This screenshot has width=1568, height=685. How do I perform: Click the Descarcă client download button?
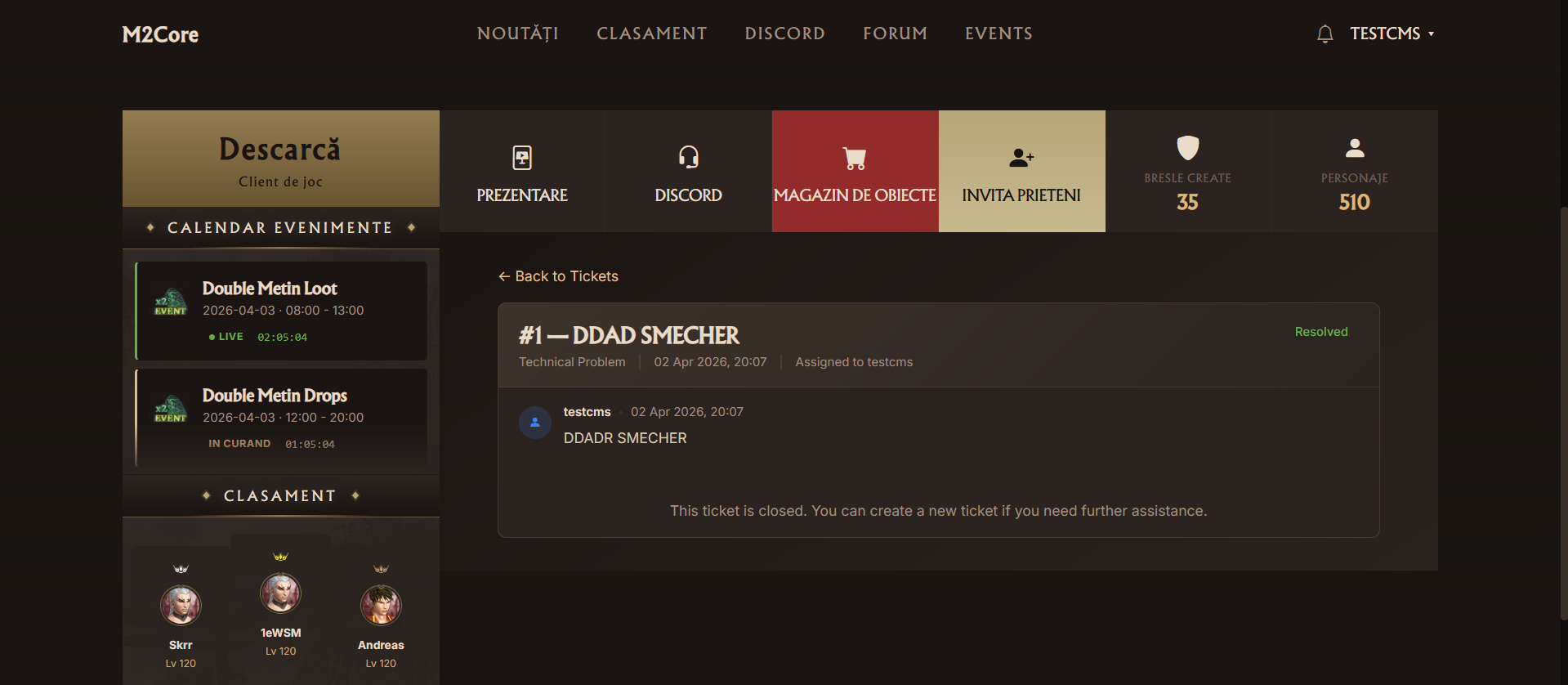point(281,159)
